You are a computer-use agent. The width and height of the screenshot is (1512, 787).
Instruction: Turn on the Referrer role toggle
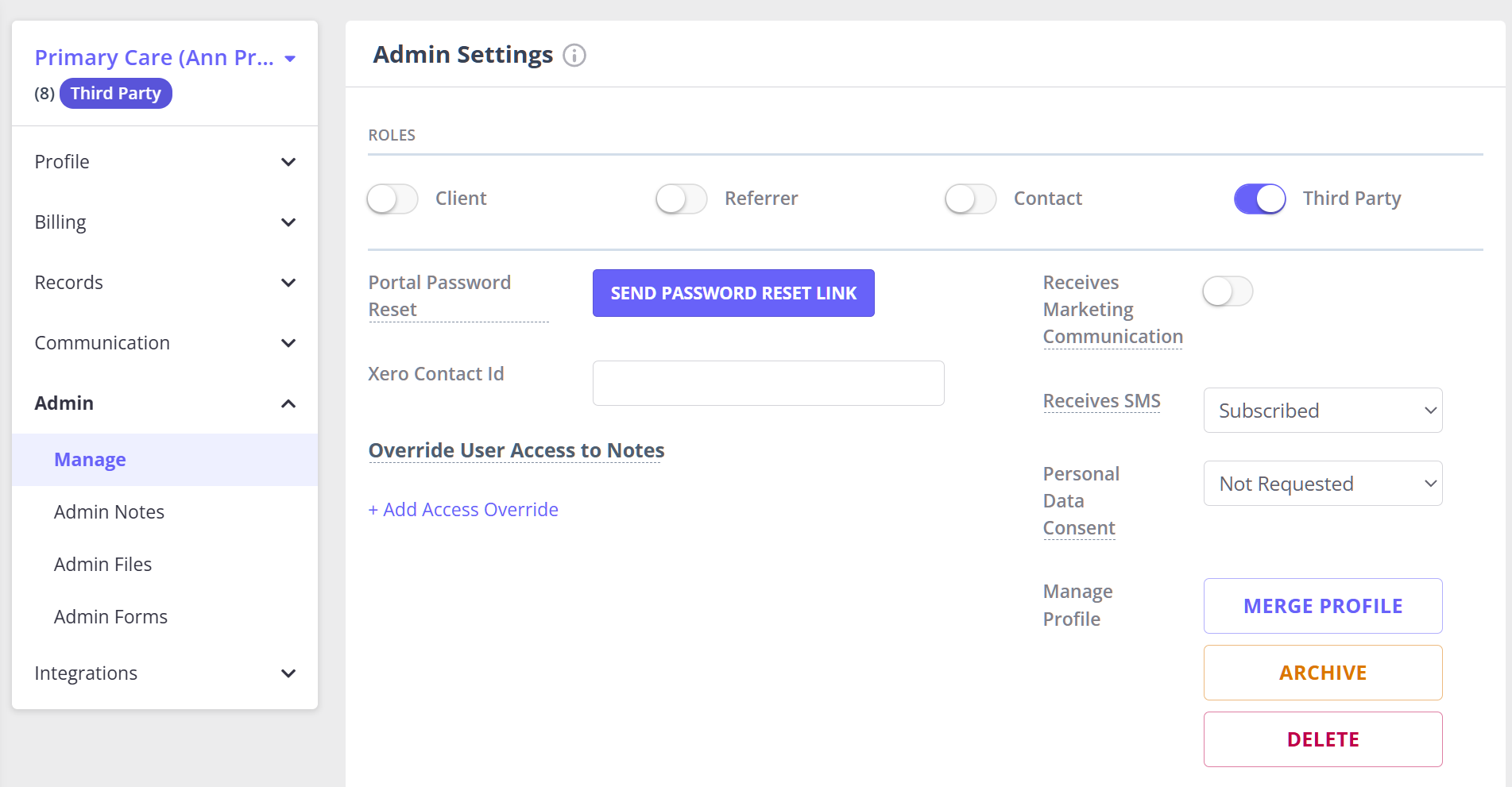(x=681, y=199)
